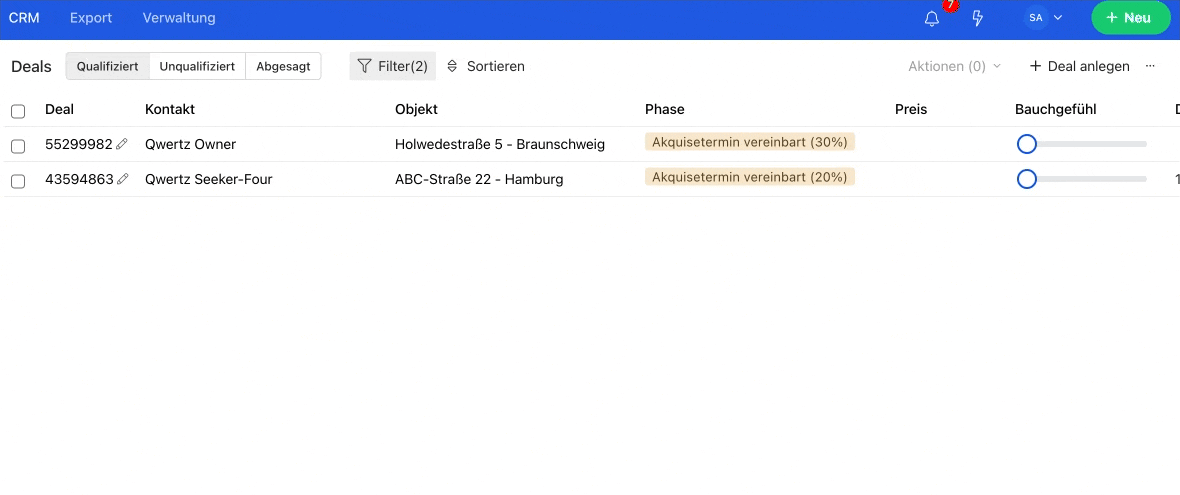
Task: Click Deal anlegen
Action: [x=1079, y=66]
